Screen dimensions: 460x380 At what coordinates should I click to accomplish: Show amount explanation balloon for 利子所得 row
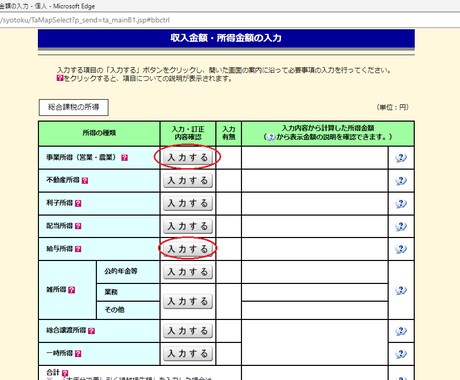click(x=401, y=203)
